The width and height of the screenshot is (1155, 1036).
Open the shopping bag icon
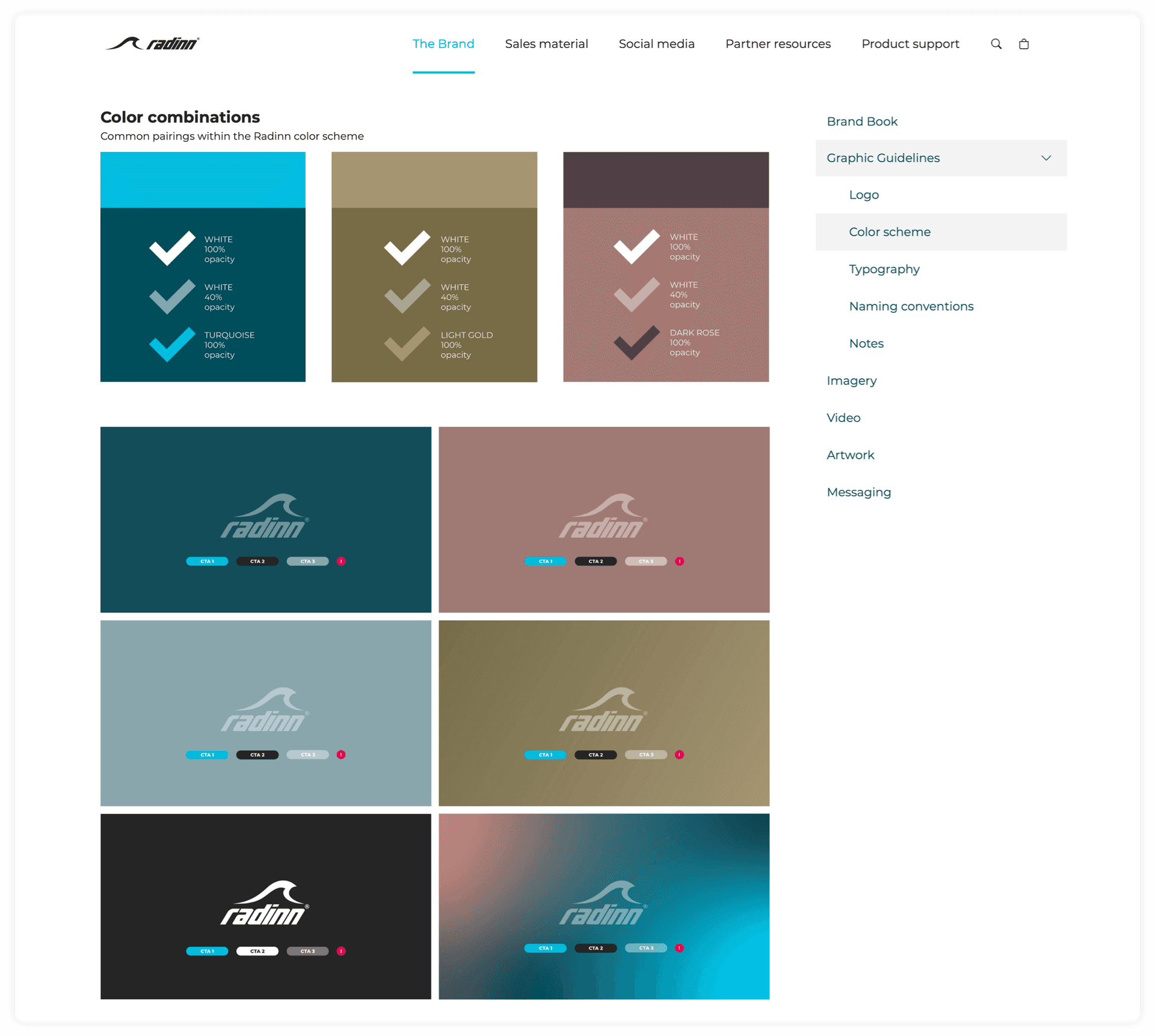tap(1024, 44)
